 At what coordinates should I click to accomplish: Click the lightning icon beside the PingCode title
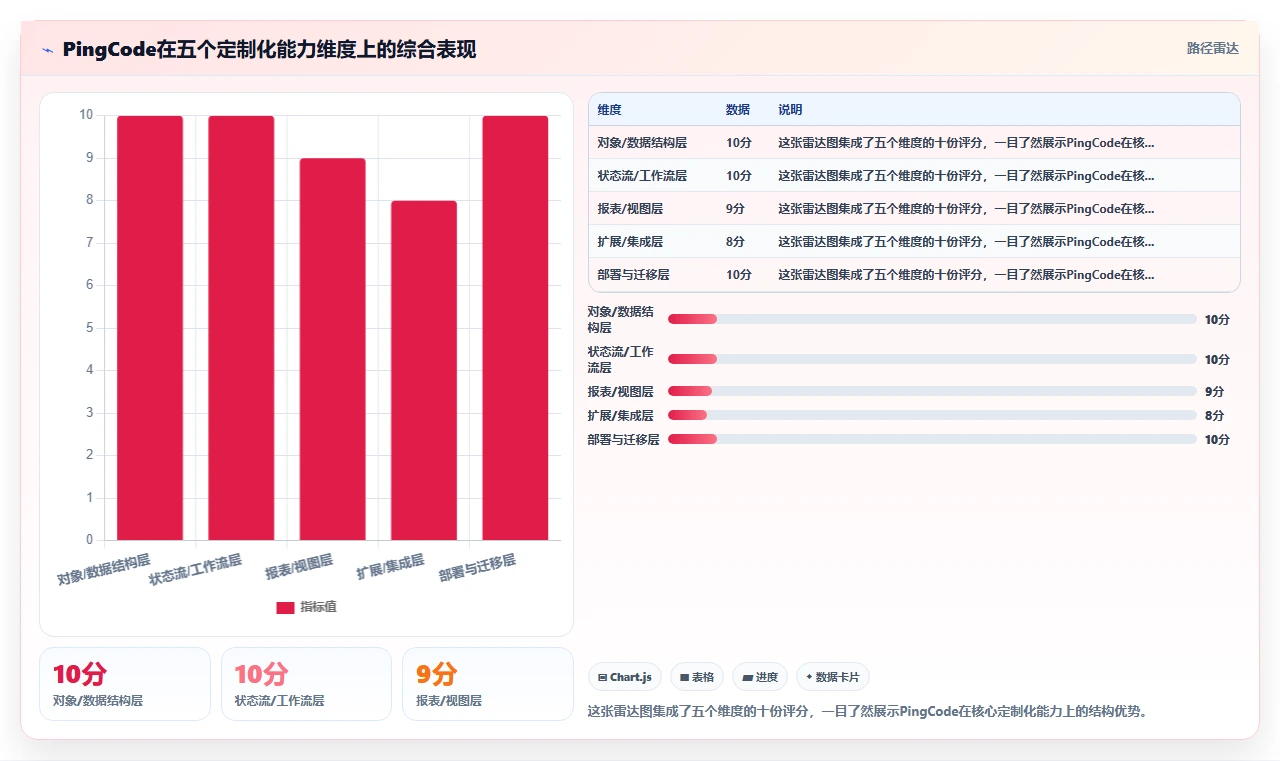[47, 49]
